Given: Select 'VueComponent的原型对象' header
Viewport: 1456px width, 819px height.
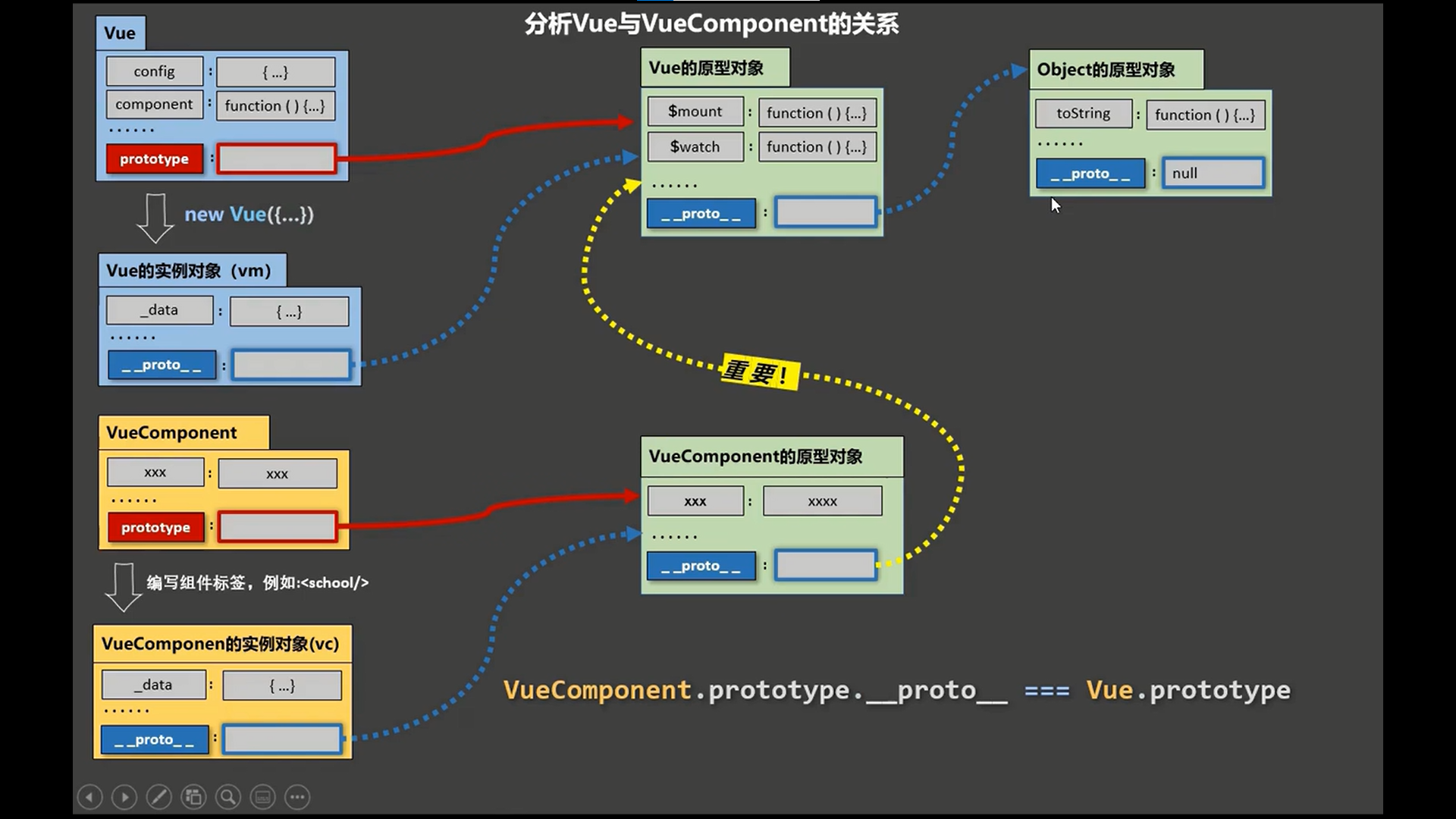Looking at the screenshot, I should tap(772, 457).
